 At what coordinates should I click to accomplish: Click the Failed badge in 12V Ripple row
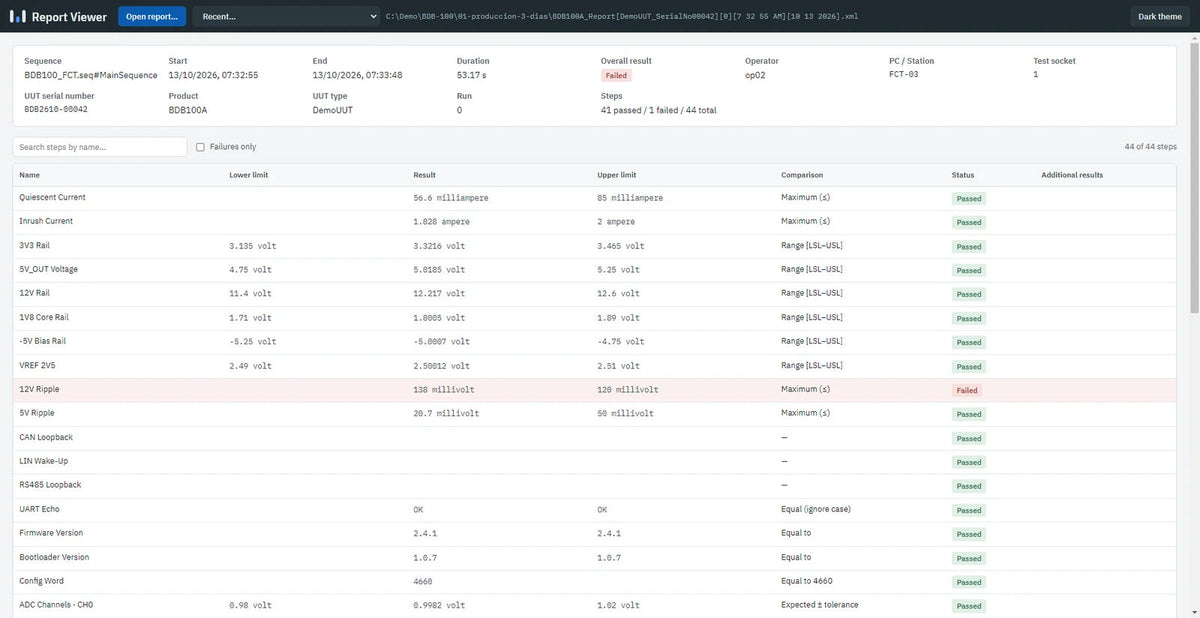(967, 390)
